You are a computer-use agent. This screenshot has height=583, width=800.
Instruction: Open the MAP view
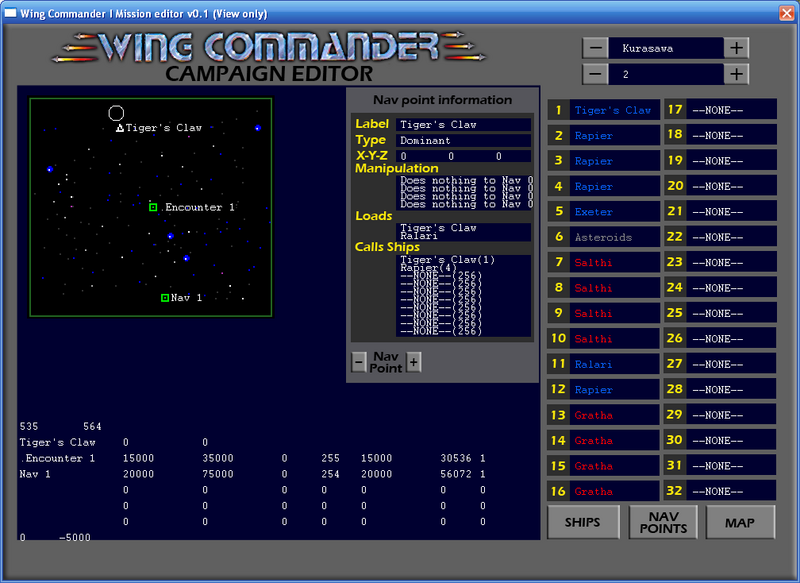pos(740,521)
